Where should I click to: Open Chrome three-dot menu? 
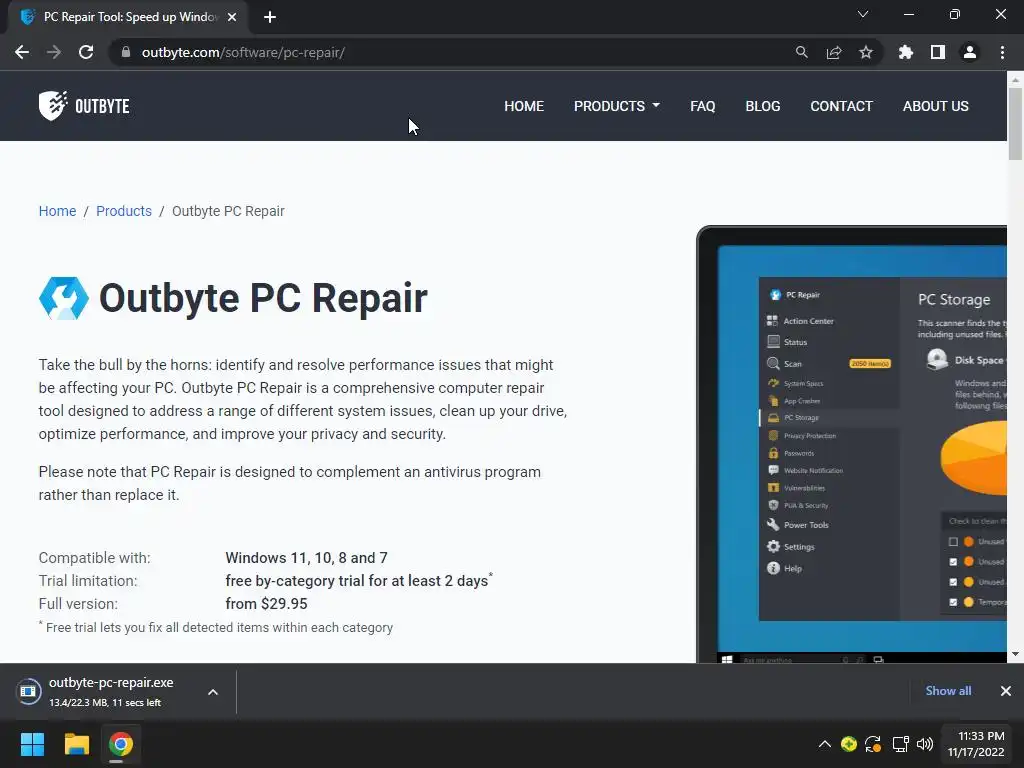pos(1002,52)
